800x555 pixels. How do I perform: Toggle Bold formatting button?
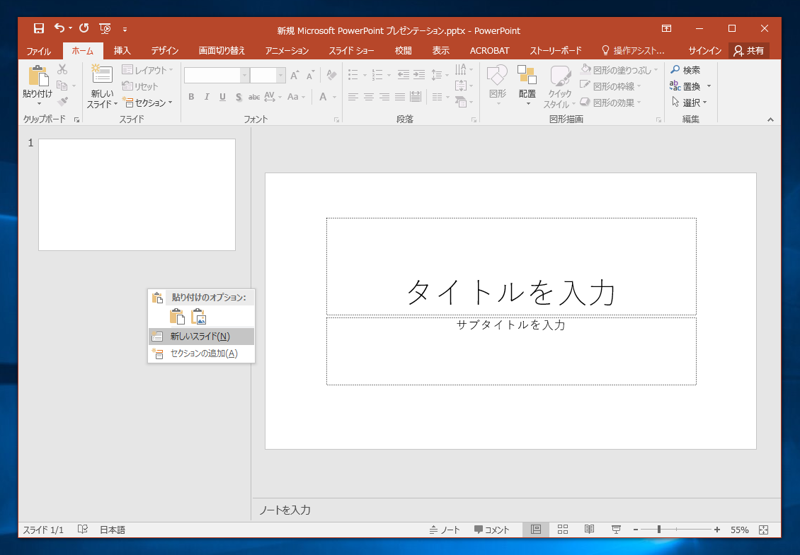(192, 97)
